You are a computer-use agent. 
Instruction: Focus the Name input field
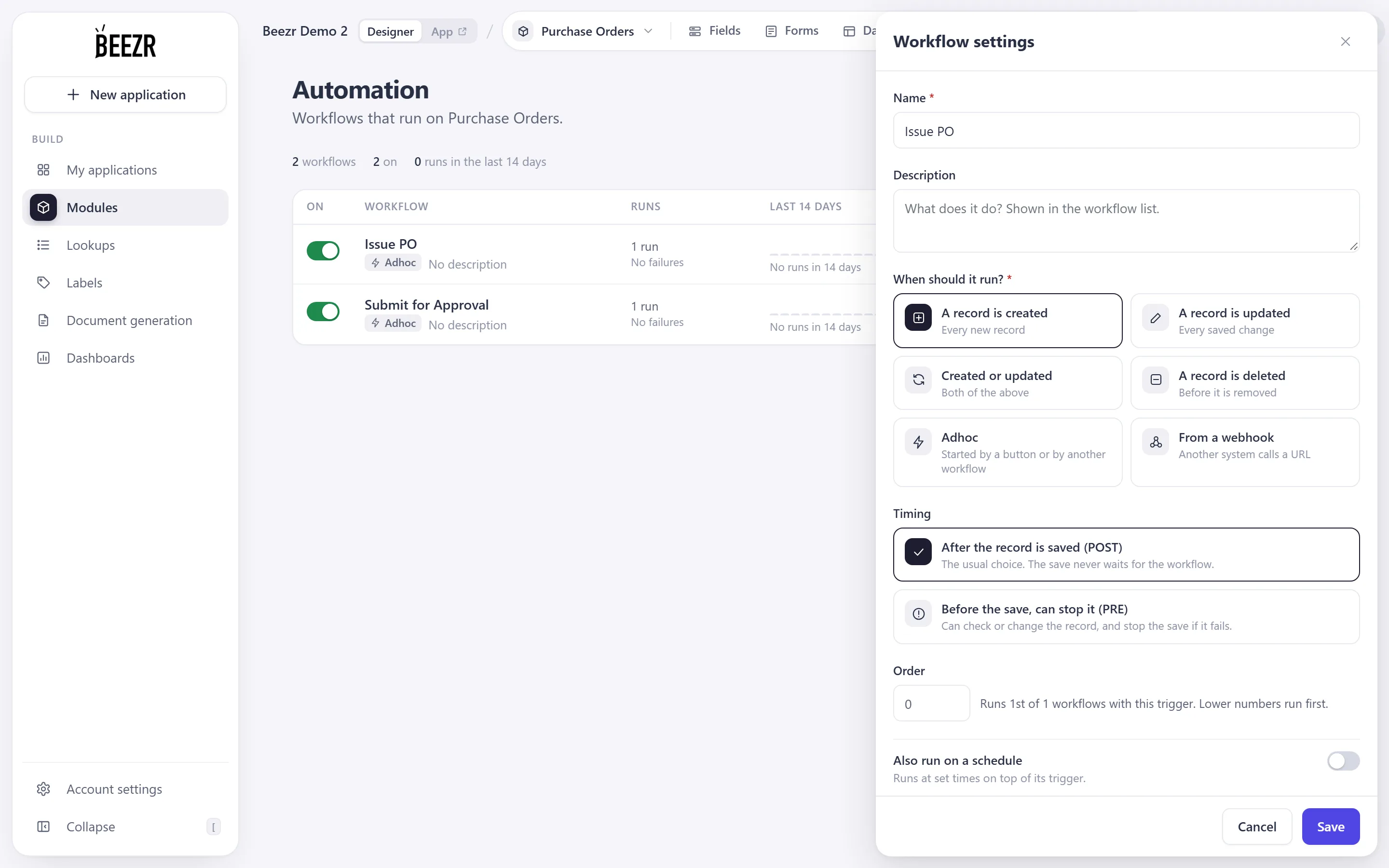click(1126, 131)
